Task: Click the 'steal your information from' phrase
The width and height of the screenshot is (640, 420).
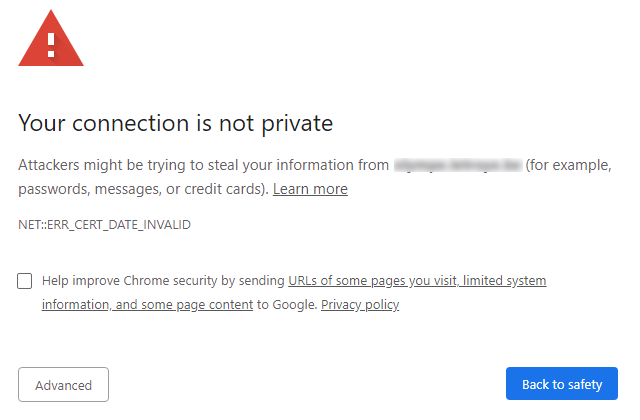Action: coord(298,165)
